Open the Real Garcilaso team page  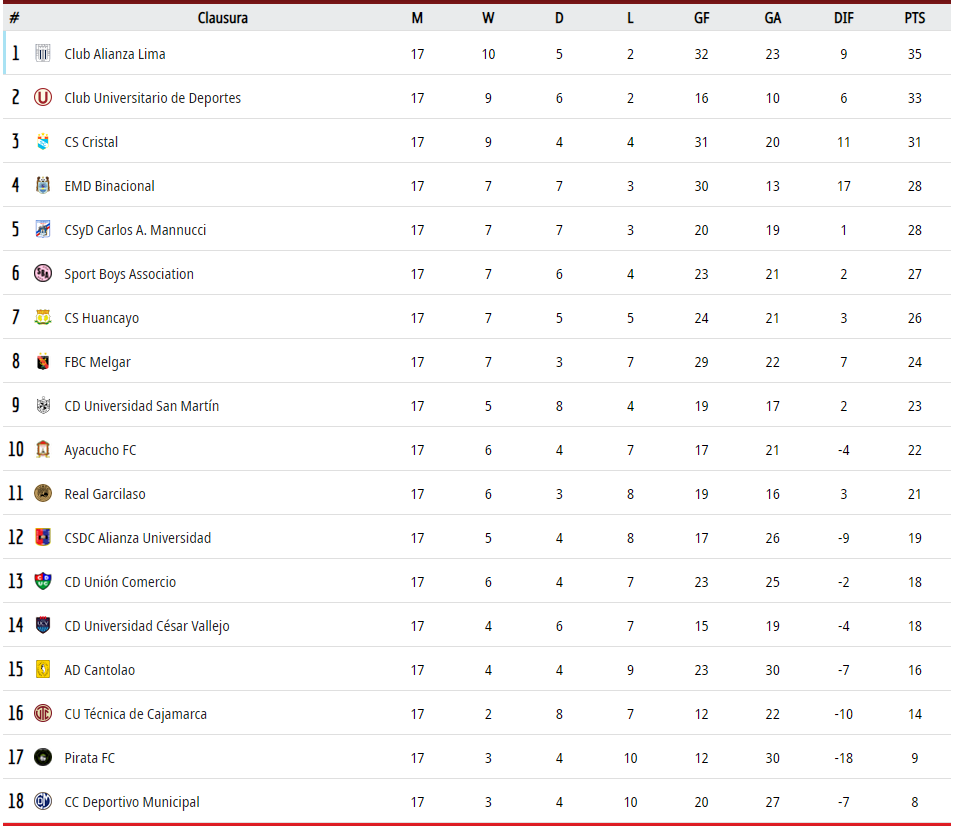tap(105, 494)
